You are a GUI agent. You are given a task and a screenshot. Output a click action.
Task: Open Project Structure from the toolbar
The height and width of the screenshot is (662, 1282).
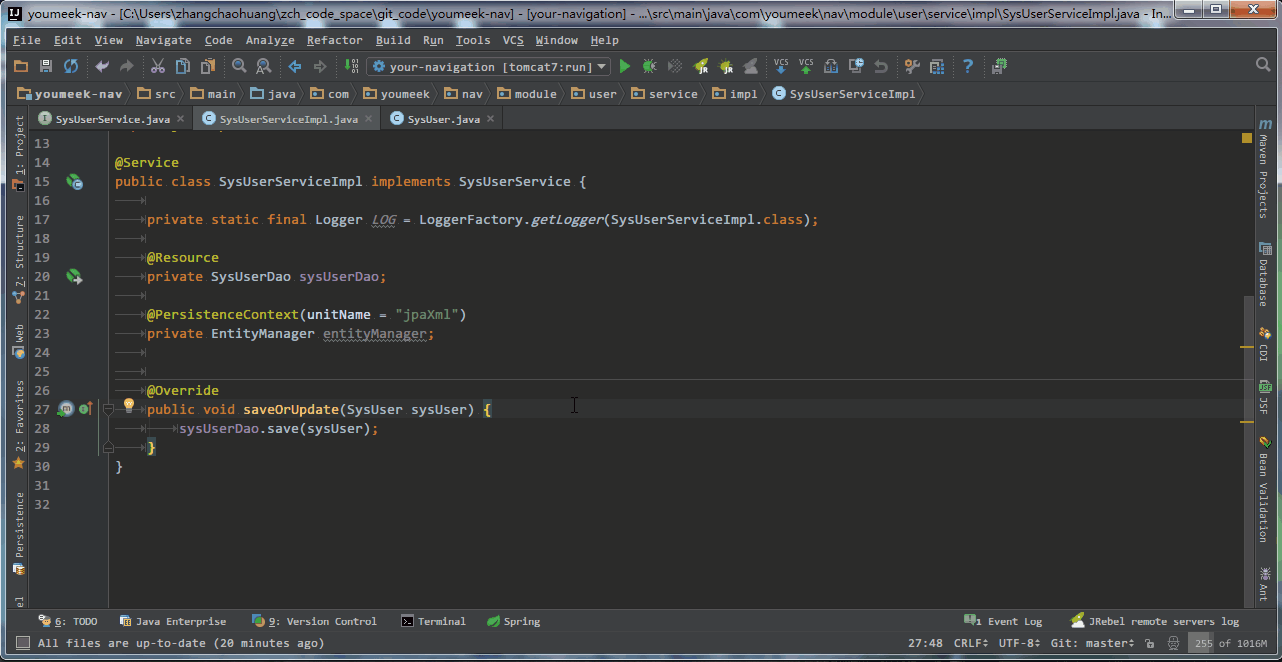(937, 67)
